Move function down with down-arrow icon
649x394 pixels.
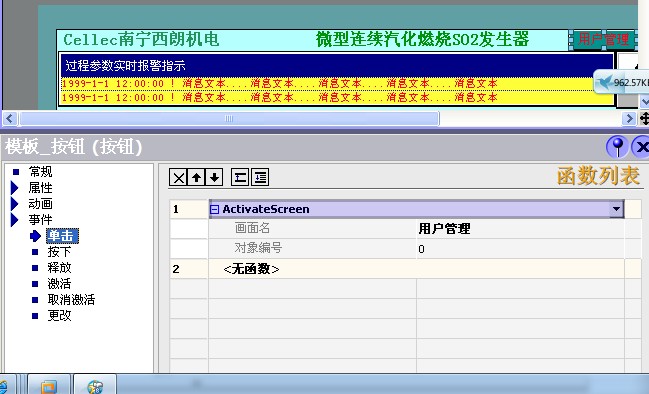pos(214,178)
